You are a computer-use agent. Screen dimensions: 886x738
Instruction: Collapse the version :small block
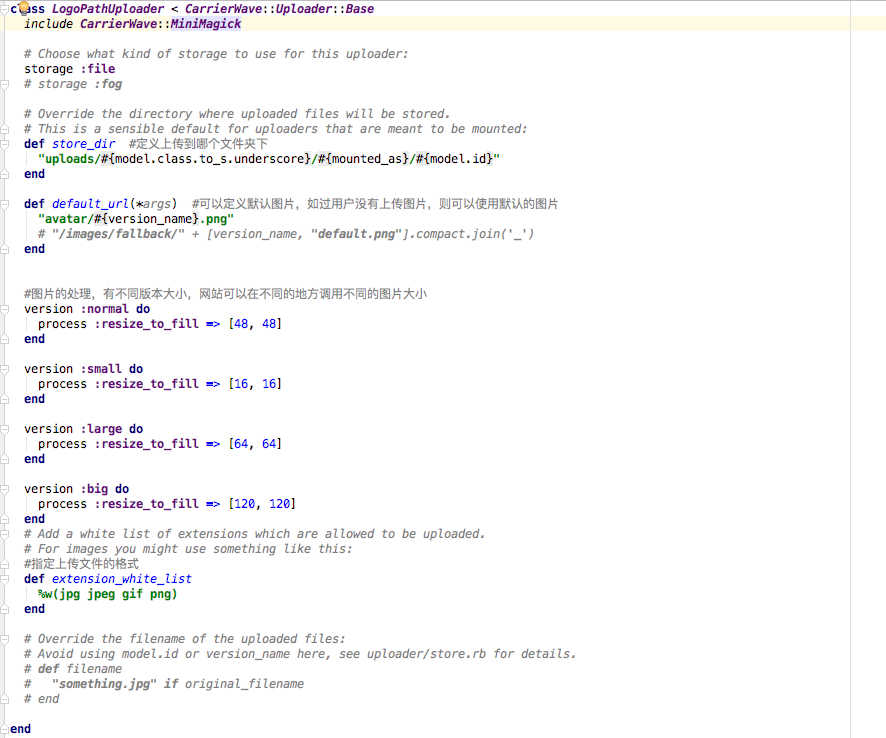click(x=5, y=369)
